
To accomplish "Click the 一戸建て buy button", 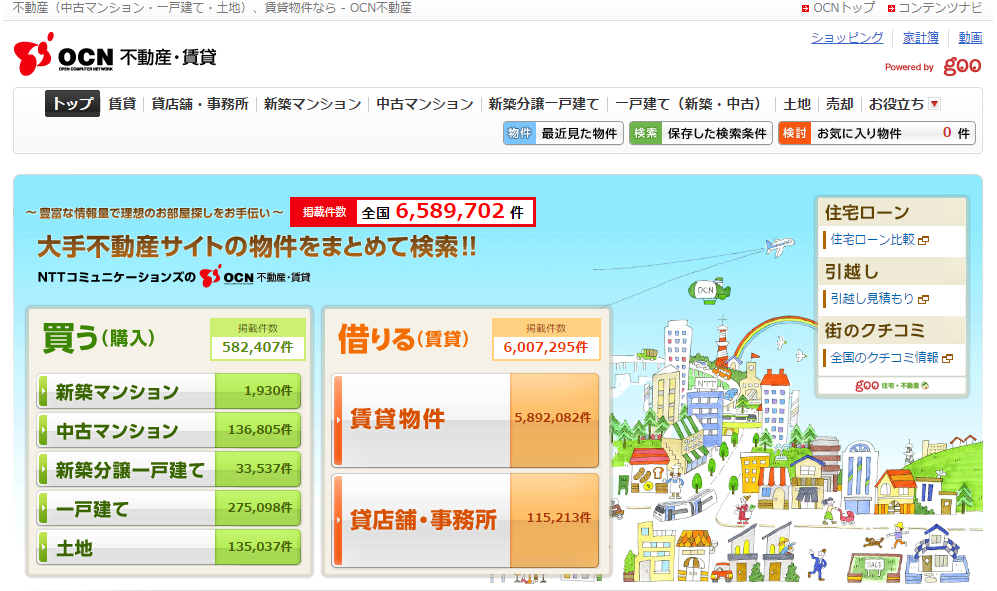I will 169,508.
